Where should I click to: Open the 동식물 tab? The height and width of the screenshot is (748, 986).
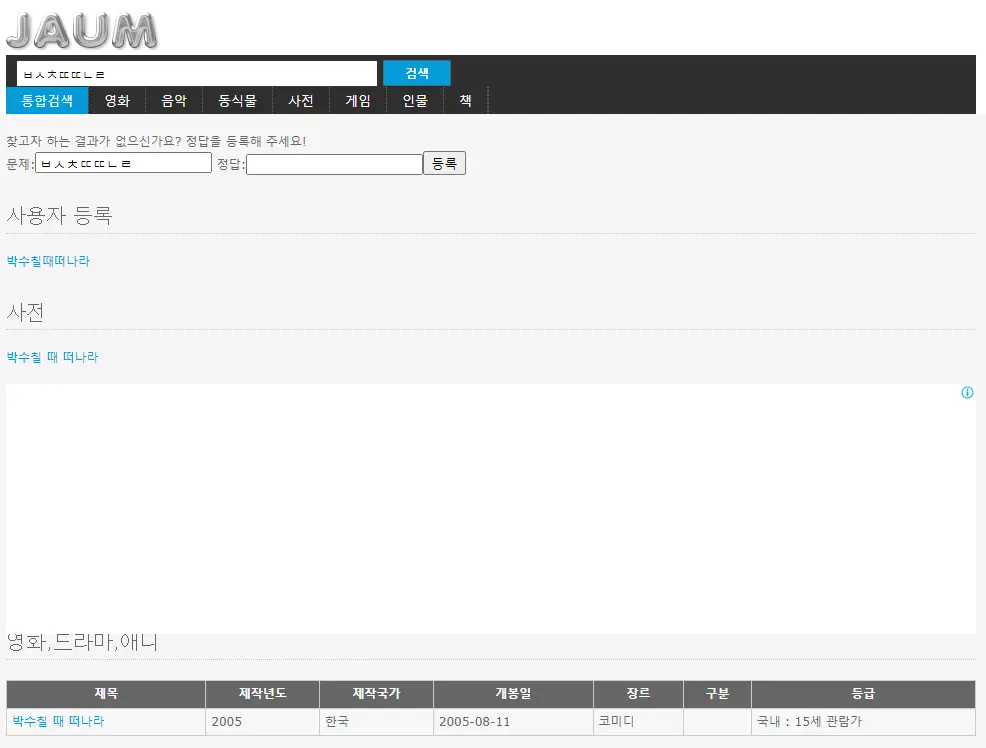(x=237, y=101)
